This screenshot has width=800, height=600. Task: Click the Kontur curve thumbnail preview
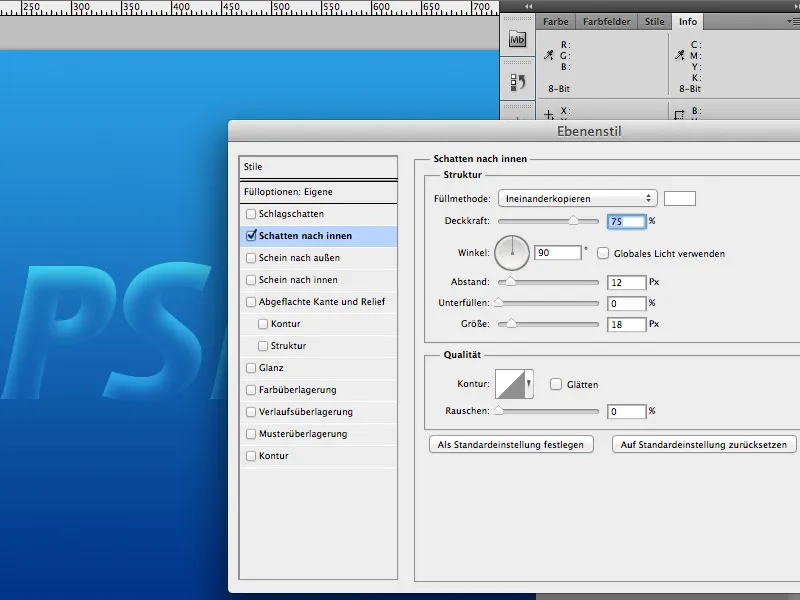tap(510, 384)
